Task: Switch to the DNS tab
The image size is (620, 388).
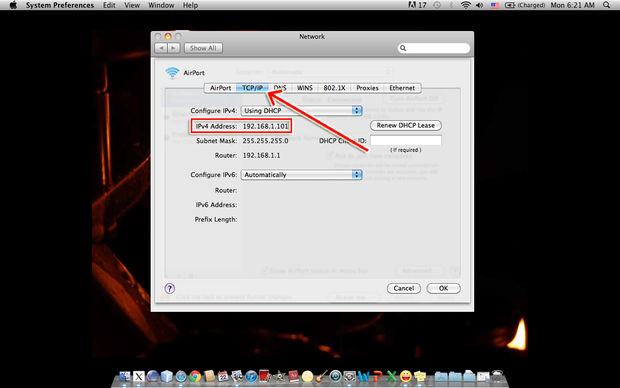Action: (280, 88)
